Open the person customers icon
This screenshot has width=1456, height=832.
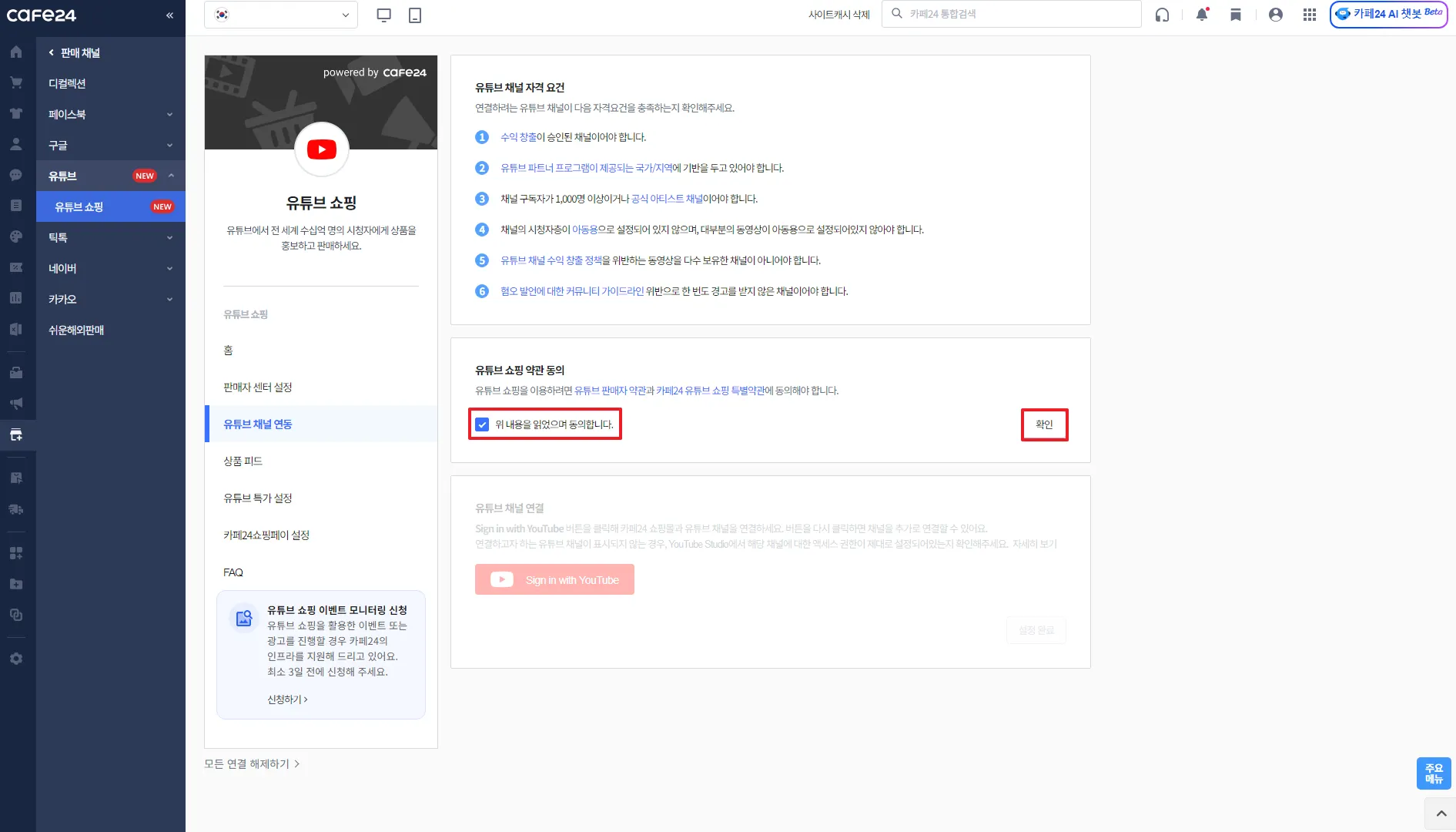(x=16, y=144)
